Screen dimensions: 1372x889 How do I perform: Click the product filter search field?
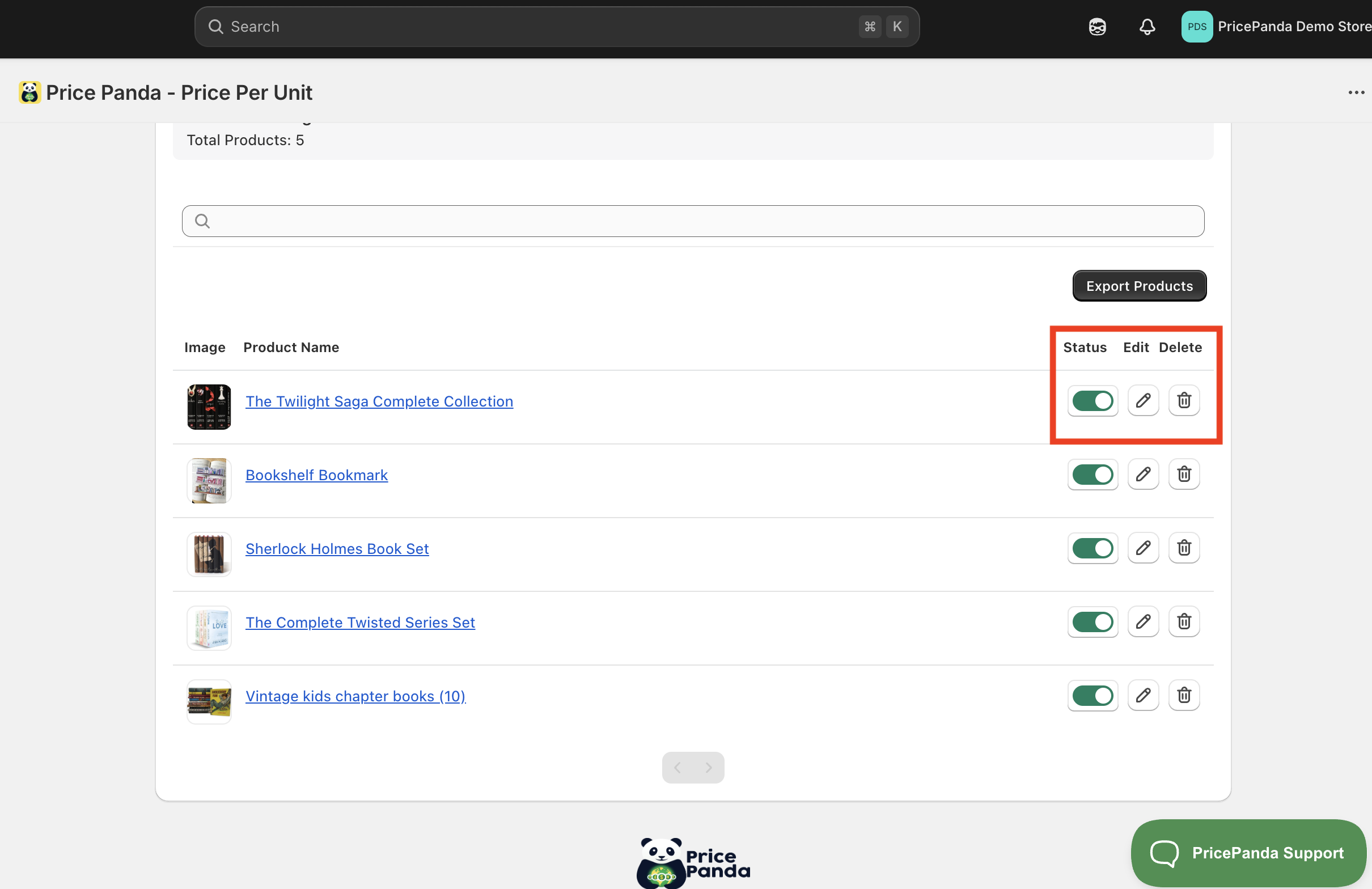click(x=693, y=221)
